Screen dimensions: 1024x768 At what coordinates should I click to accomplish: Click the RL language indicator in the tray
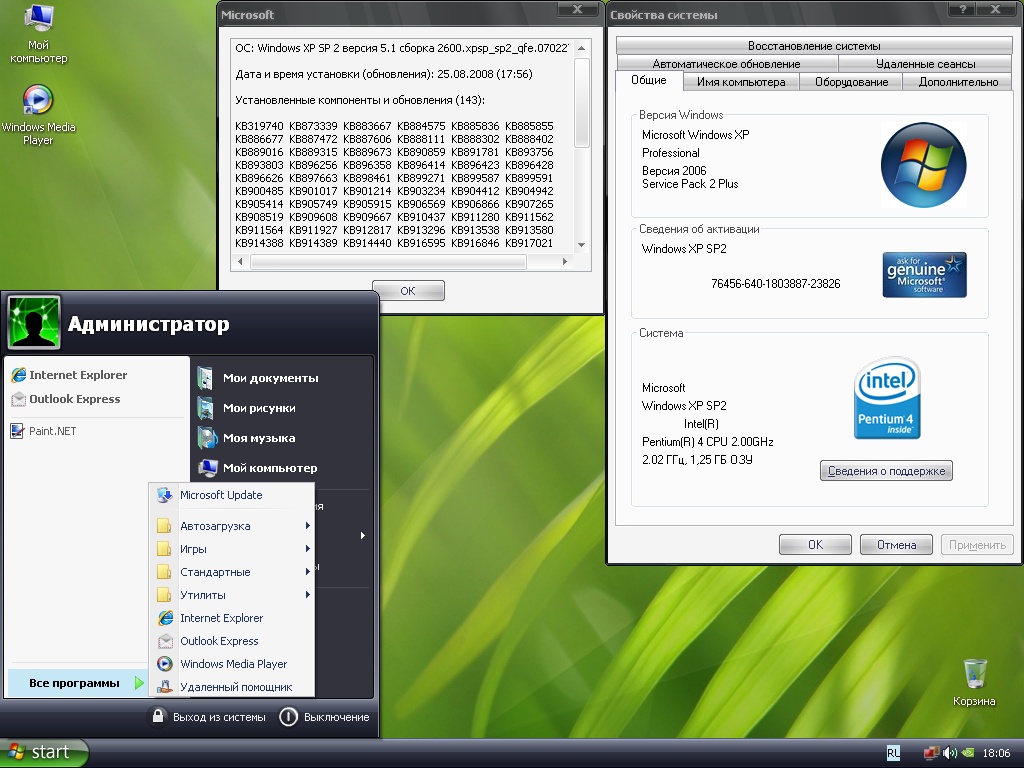[893, 753]
